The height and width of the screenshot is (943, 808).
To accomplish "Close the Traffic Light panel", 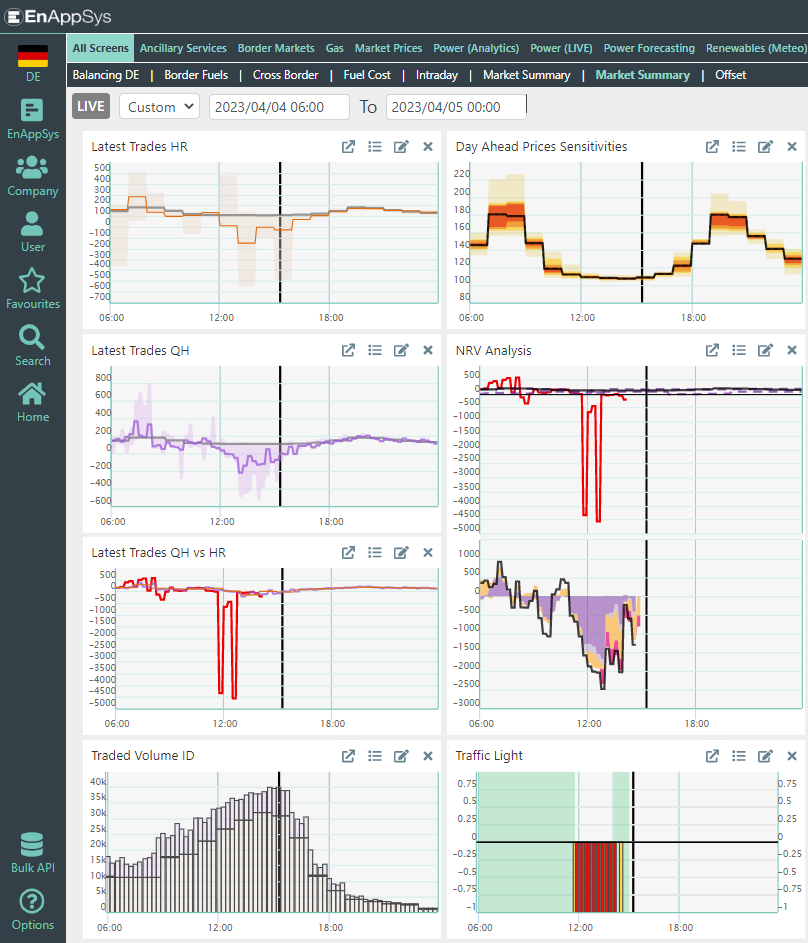I will point(792,756).
